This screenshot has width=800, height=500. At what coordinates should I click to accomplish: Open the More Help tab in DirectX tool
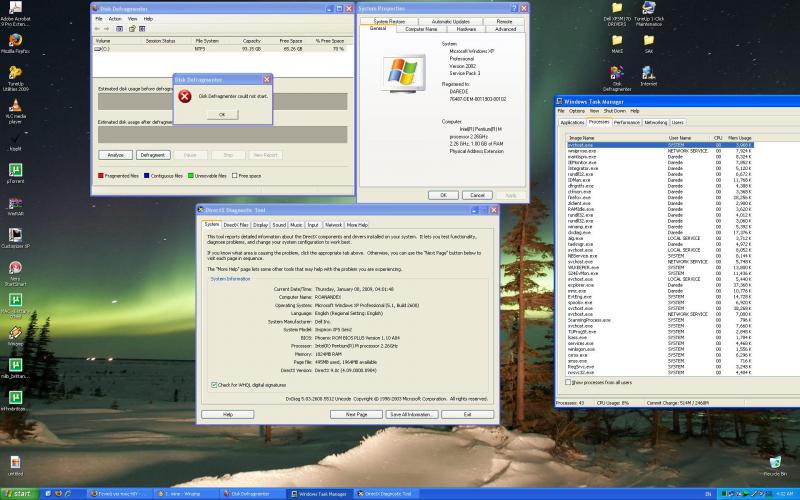pos(357,225)
